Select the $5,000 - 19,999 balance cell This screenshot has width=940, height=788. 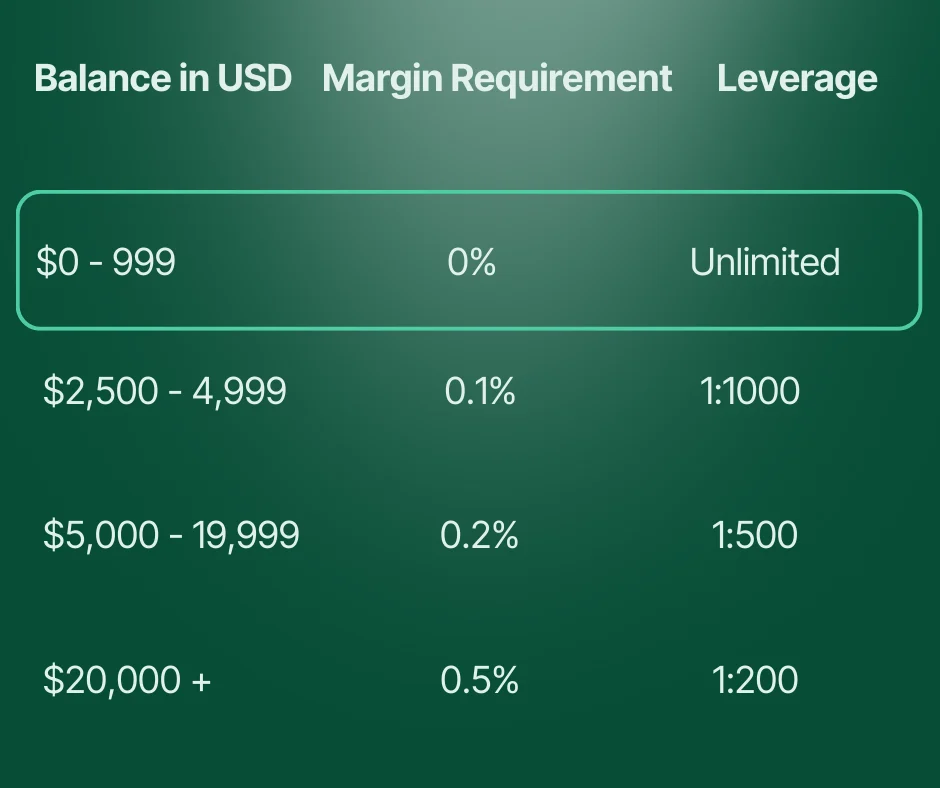[x=171, y=535]
